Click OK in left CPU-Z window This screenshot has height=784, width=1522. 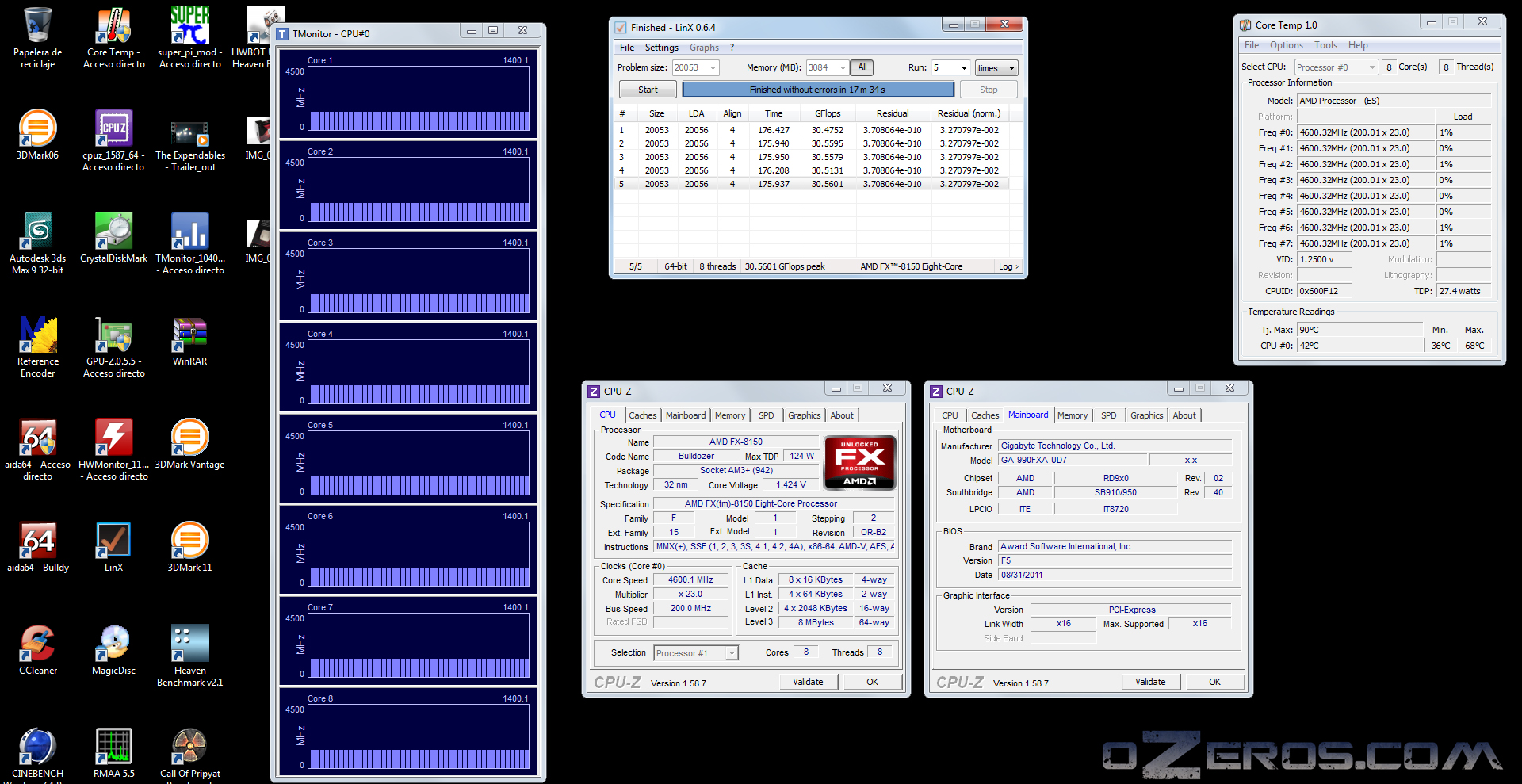[872, 682]
